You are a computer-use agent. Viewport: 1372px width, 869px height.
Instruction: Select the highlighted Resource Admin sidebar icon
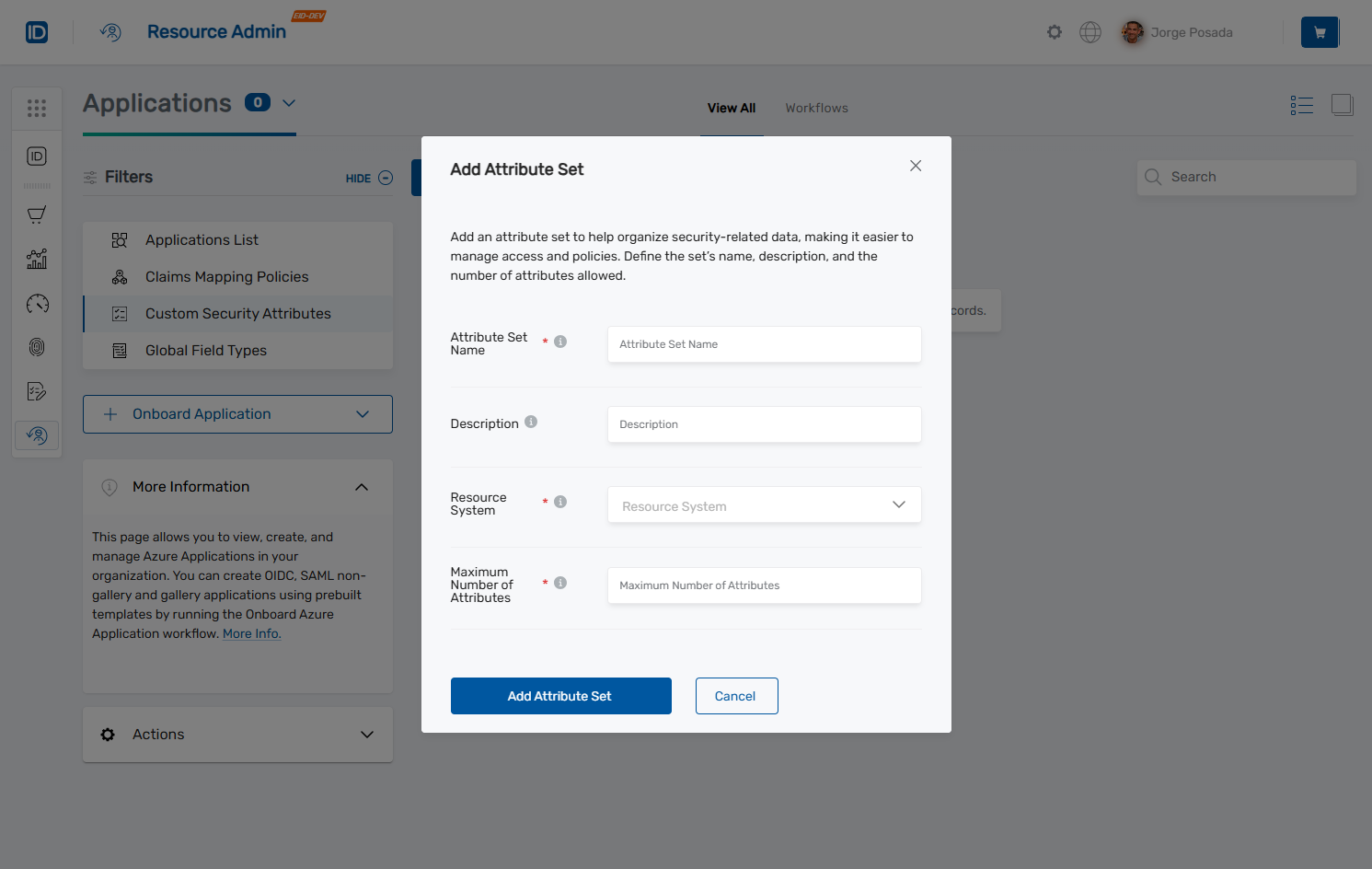point(37,434)
